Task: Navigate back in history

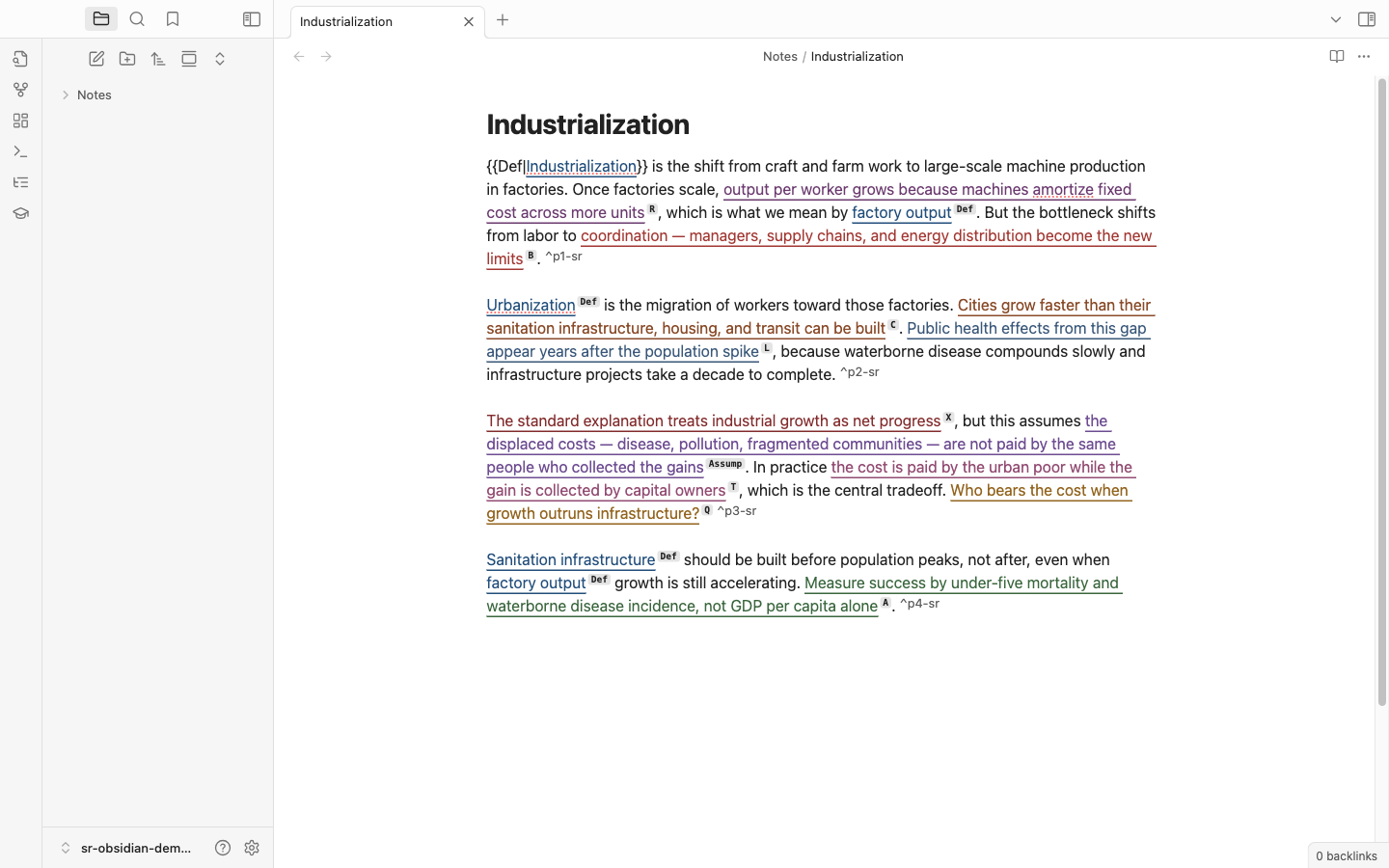Action: 299,57
